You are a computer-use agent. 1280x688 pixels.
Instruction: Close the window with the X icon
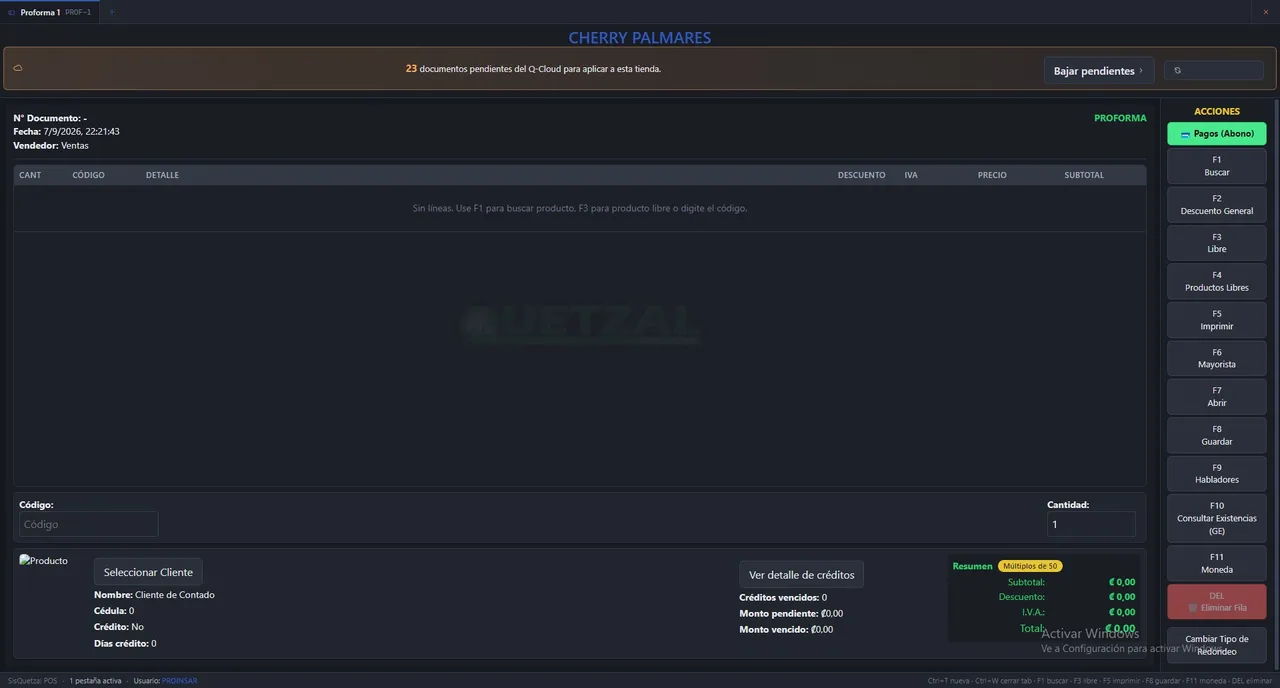click(x=1265, y=12)
